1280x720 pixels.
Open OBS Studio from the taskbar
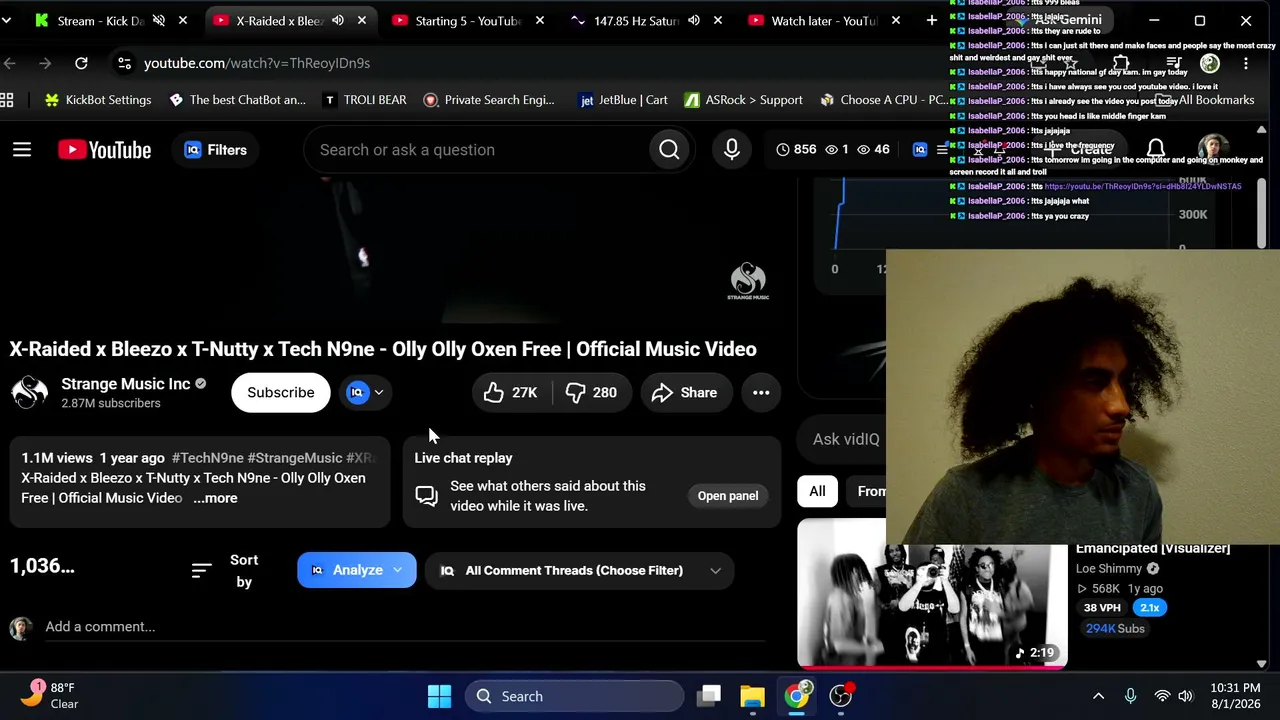[841, 696]
